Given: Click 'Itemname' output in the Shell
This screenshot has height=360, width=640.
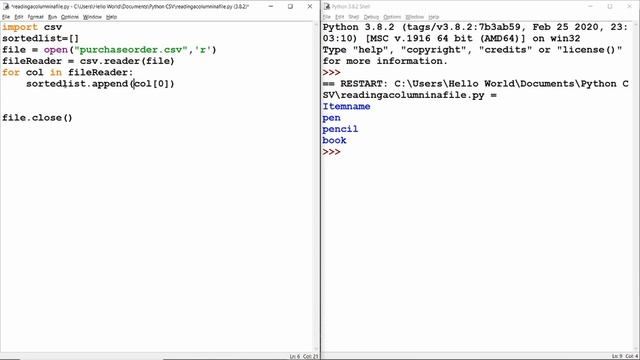Looking at the screenshot, I should click(x=346, y=107).
